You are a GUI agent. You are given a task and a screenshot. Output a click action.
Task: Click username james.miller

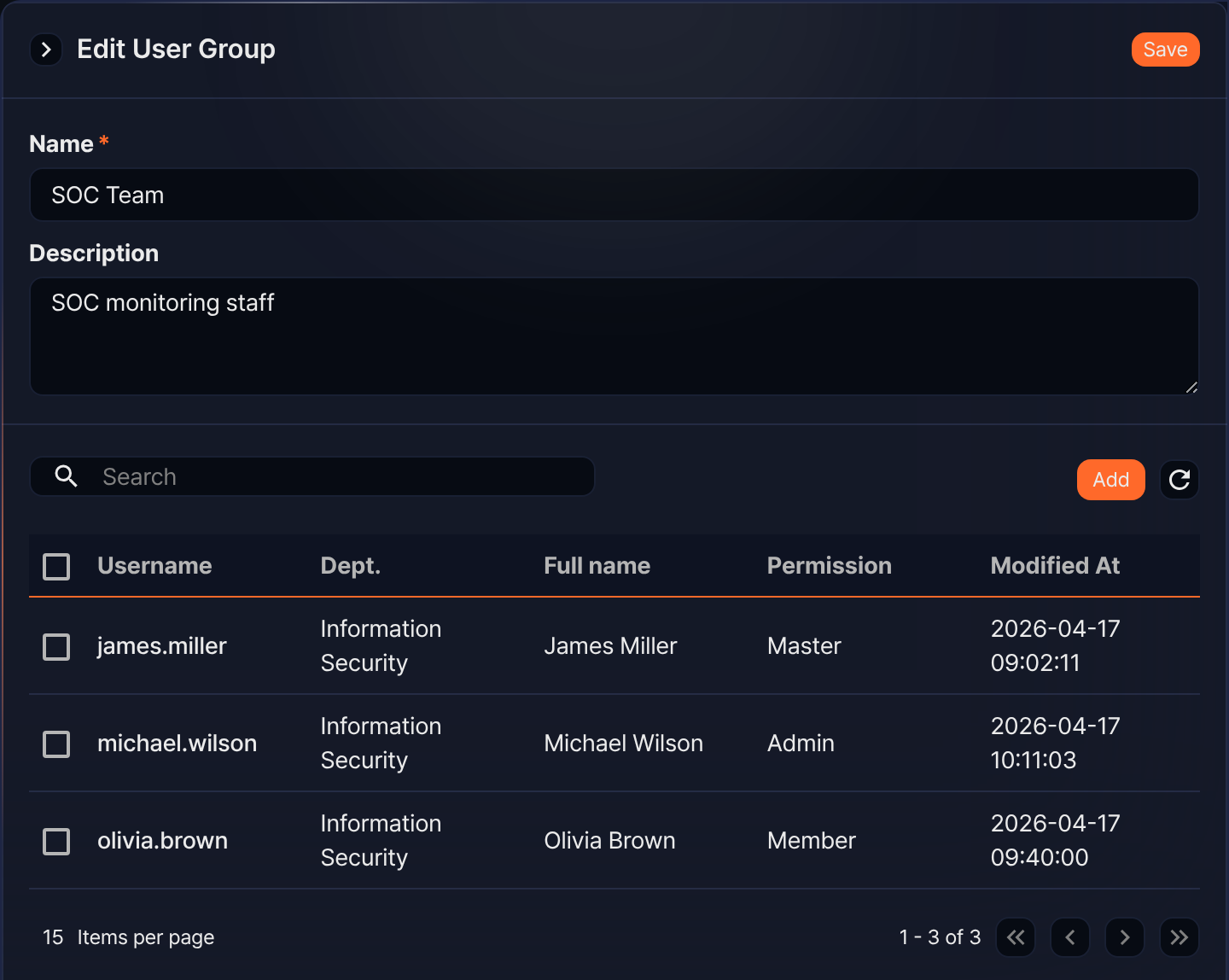(x=162, y=645)
